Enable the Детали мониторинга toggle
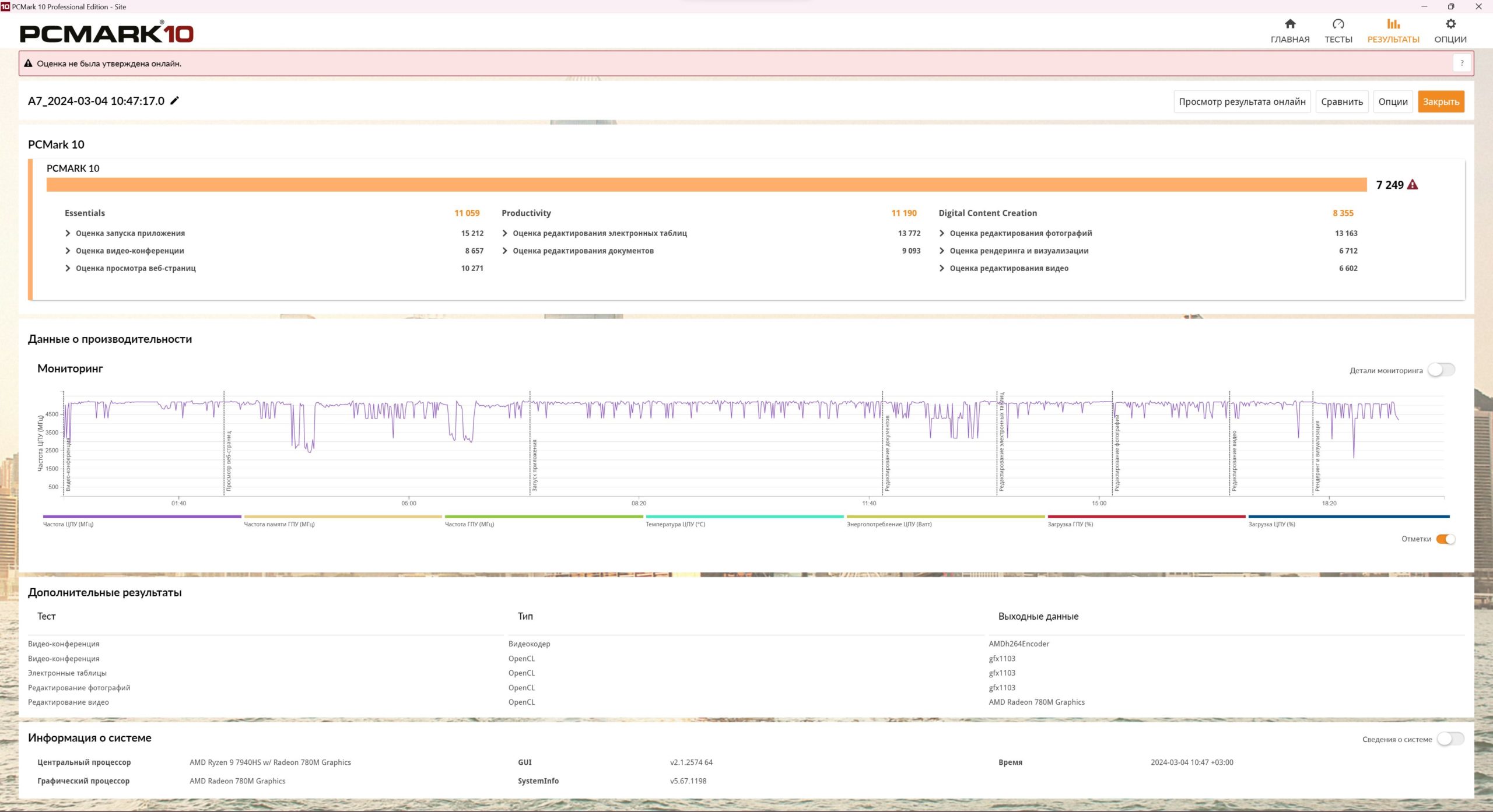The height and width of the screenshot is (812, 1493). pos(1441,370)
